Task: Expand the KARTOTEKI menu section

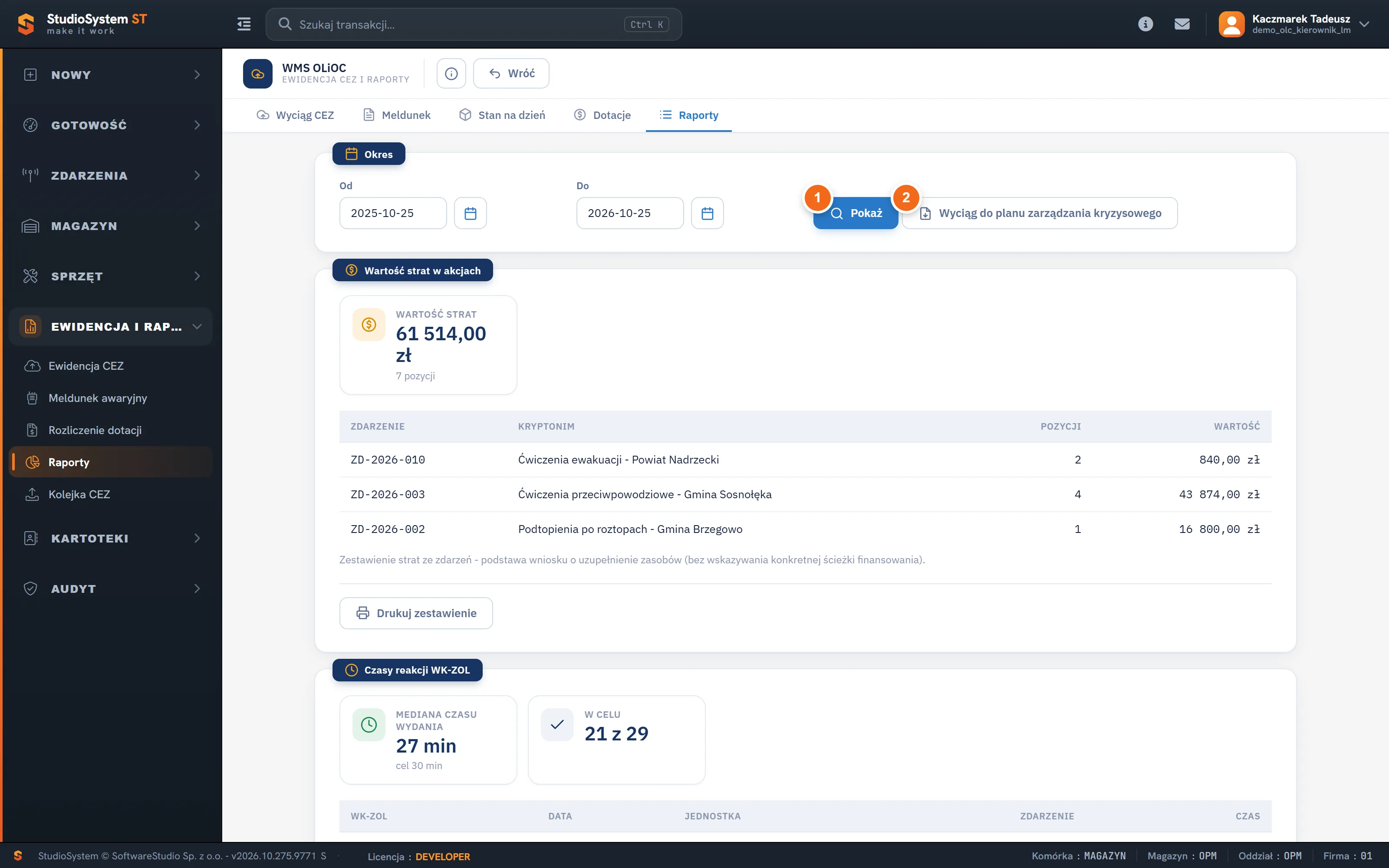Action: (111, 539)
